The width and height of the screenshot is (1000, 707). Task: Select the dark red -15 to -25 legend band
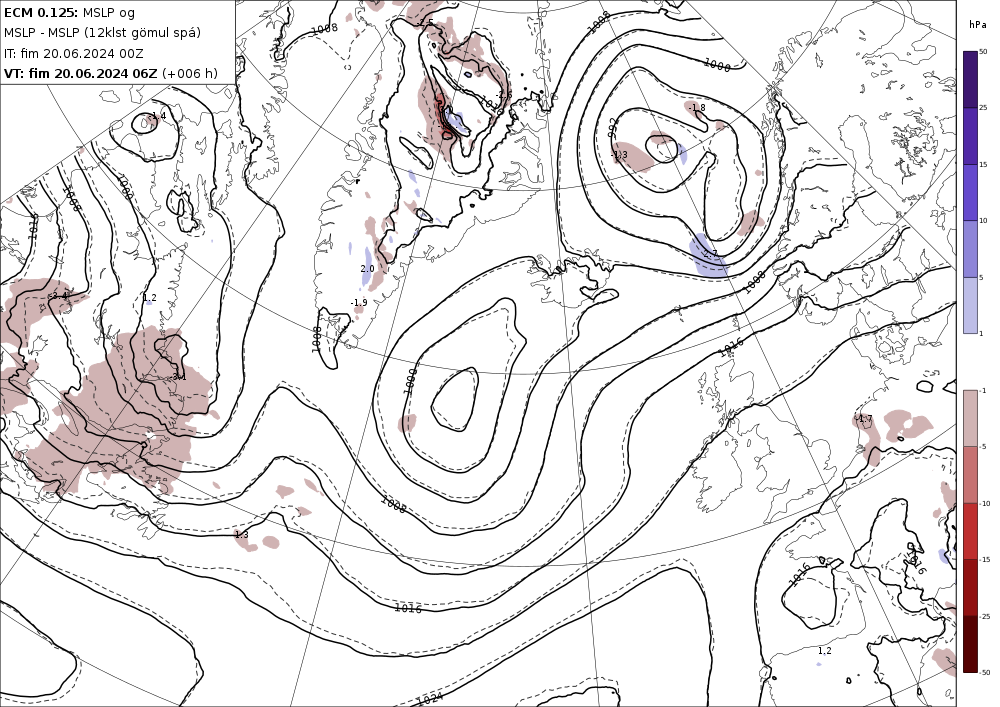(970, 587)
